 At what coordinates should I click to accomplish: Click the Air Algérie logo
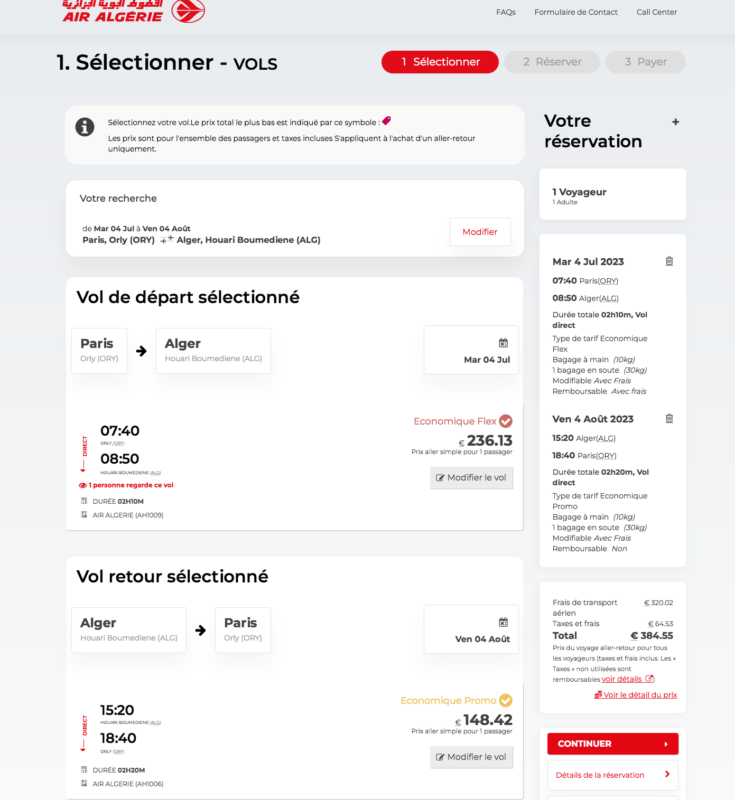pyautogui.click(x=133, y=11)
